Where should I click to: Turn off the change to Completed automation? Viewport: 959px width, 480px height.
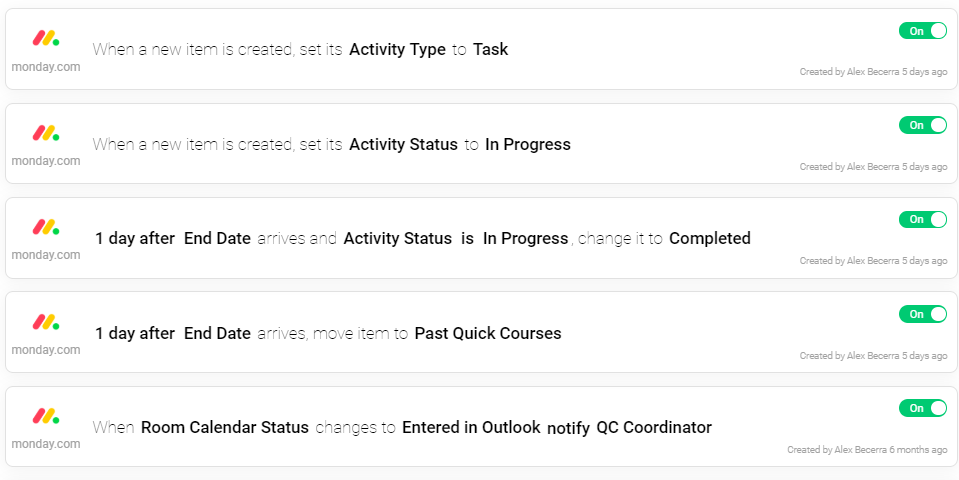tap(922, 219)
